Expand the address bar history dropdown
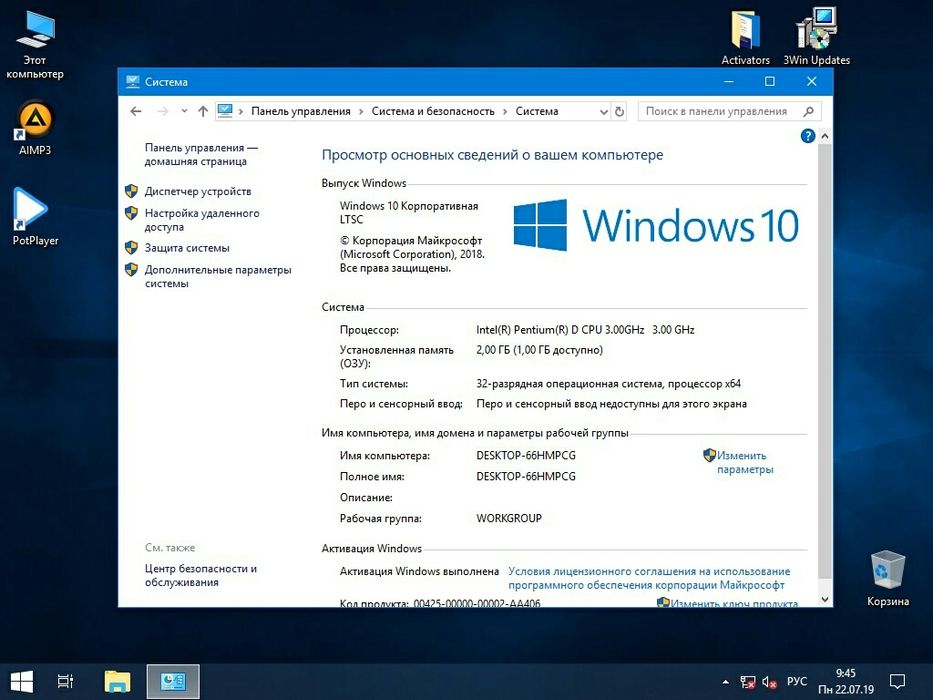 (x=603, y=112)
